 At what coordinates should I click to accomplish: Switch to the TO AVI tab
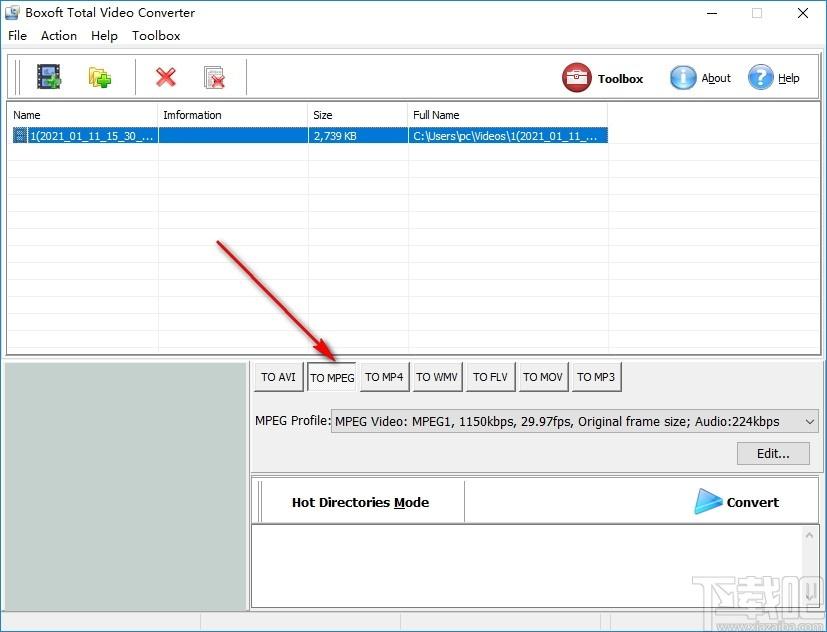click(278, 377)
